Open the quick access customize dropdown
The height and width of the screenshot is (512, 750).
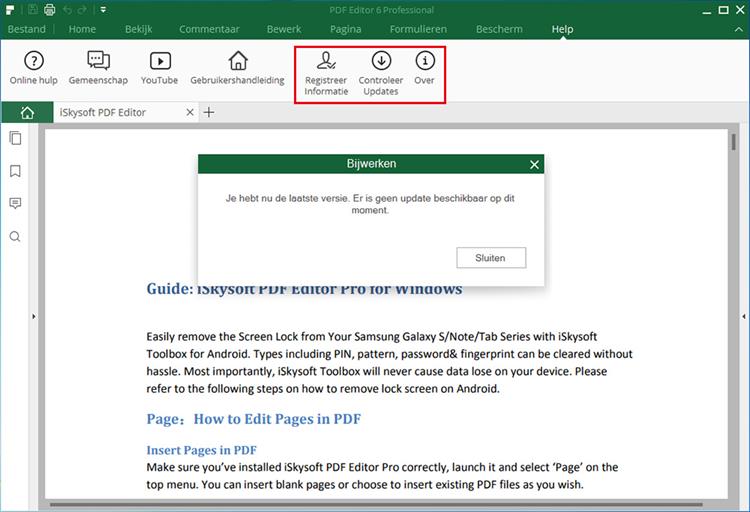click(103, 10)
